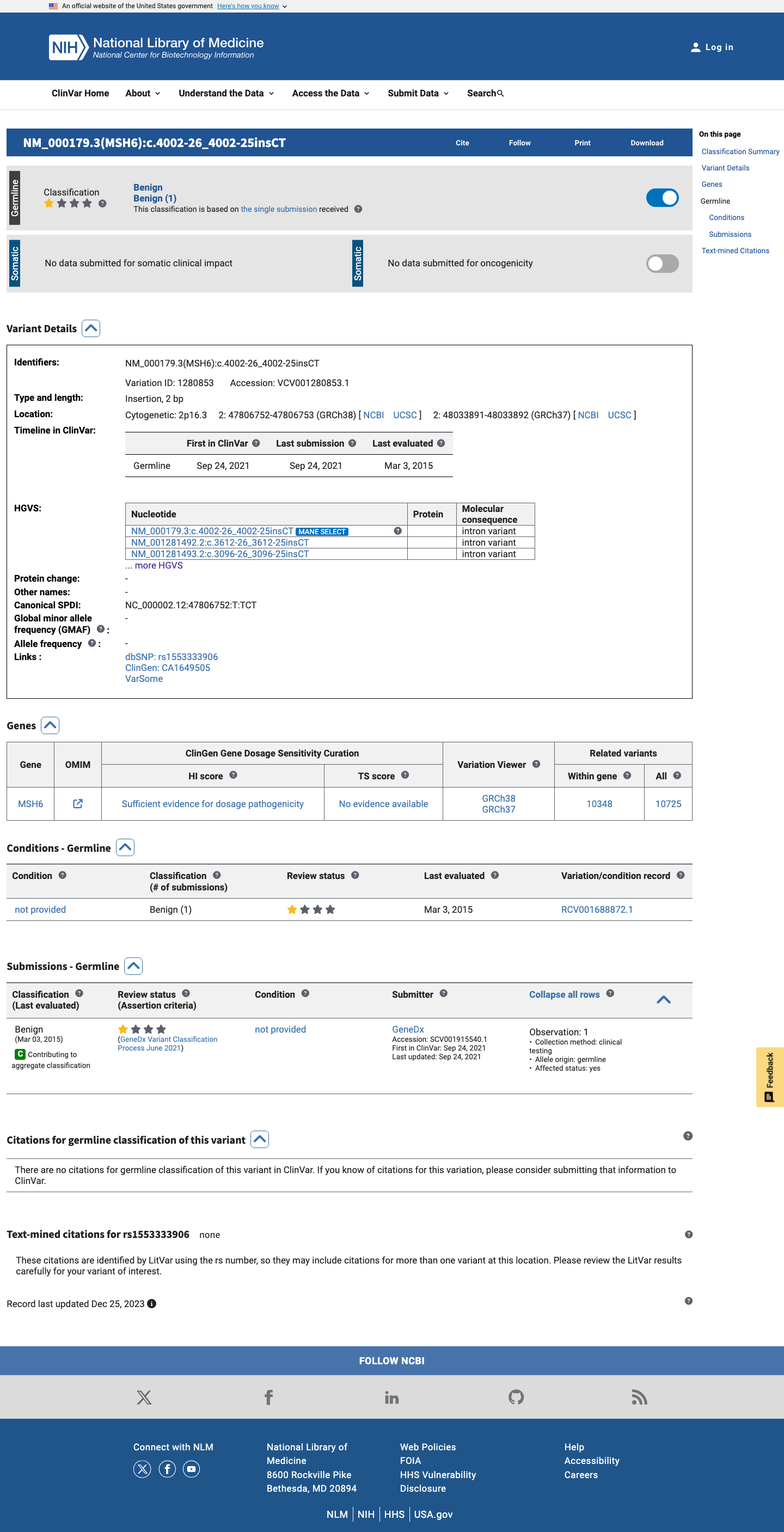Open GRCh38 Variation Viewer link
The width and height of the screenshot is (784, 1532).
click(x=499, y=798)
